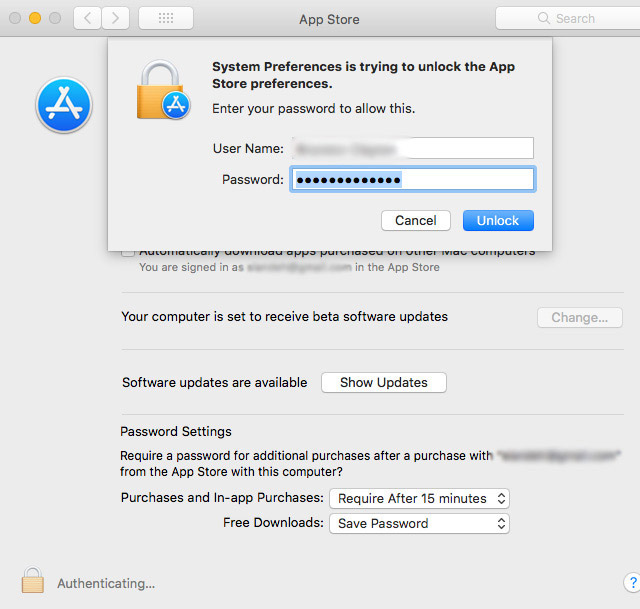Open Purchases and In-app Purchases dropdown

coord(419,498)
